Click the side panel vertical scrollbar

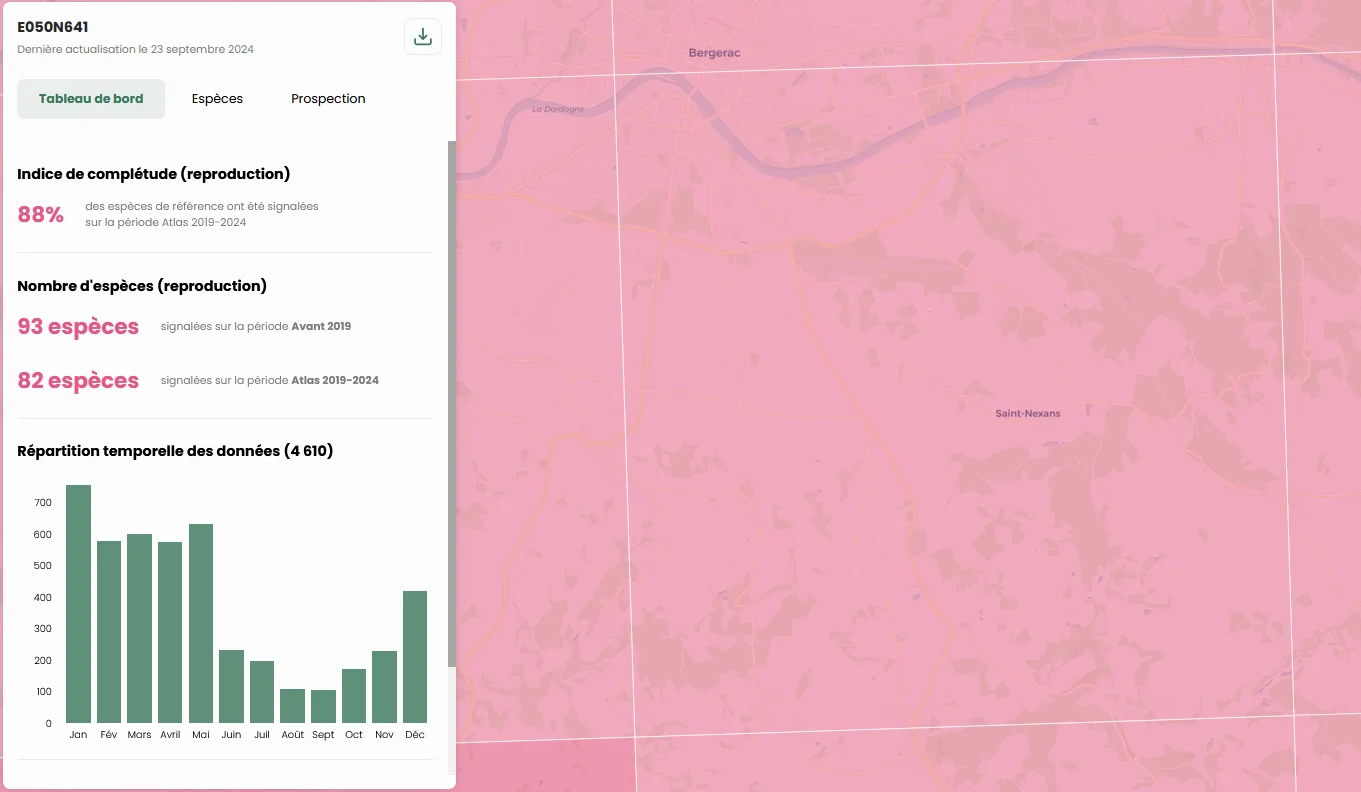click(x=451, y=400)
